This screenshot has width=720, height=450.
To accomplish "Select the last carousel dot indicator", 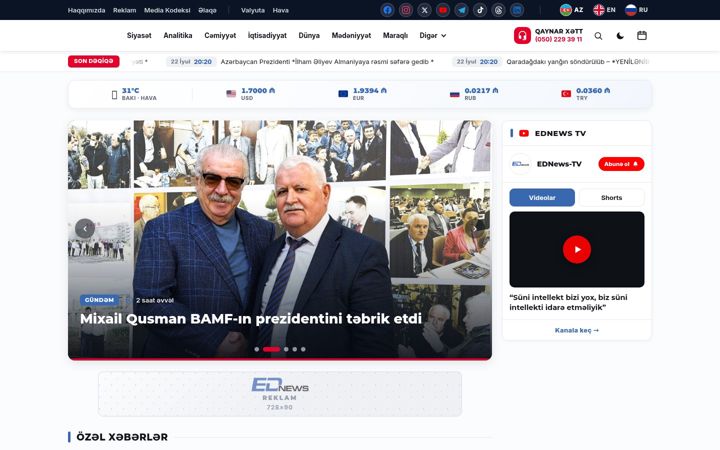I will (x=303, y=349).
